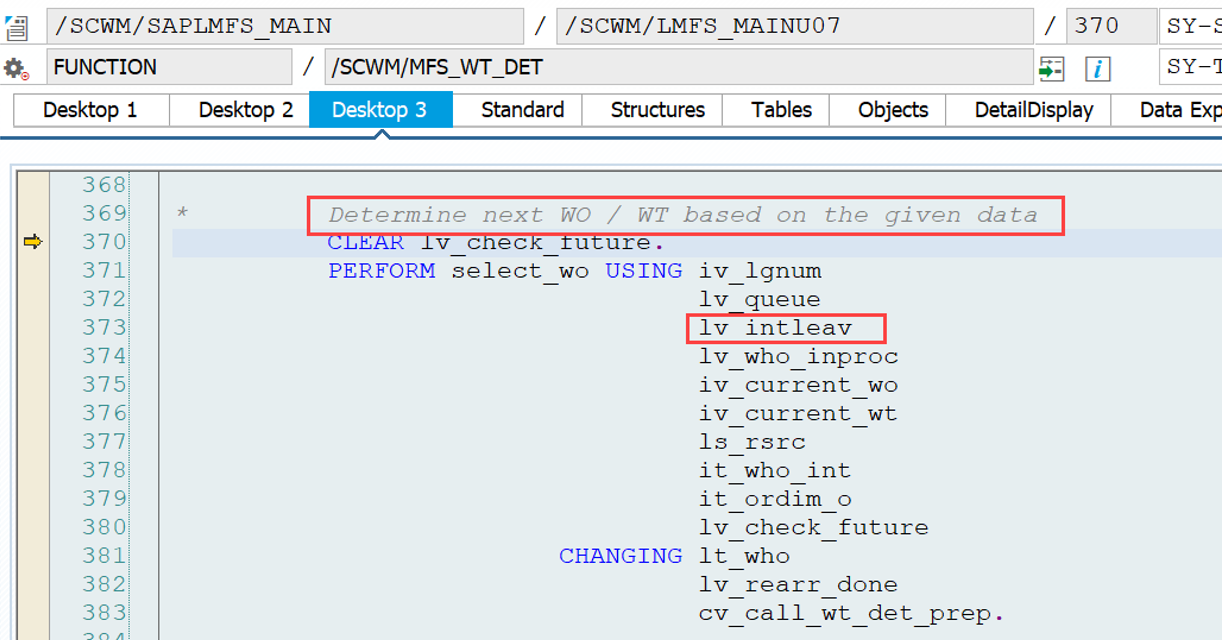Click the lv_who_inproc variable
Viewport: 1222px width, 640px height.
(799, 356)
